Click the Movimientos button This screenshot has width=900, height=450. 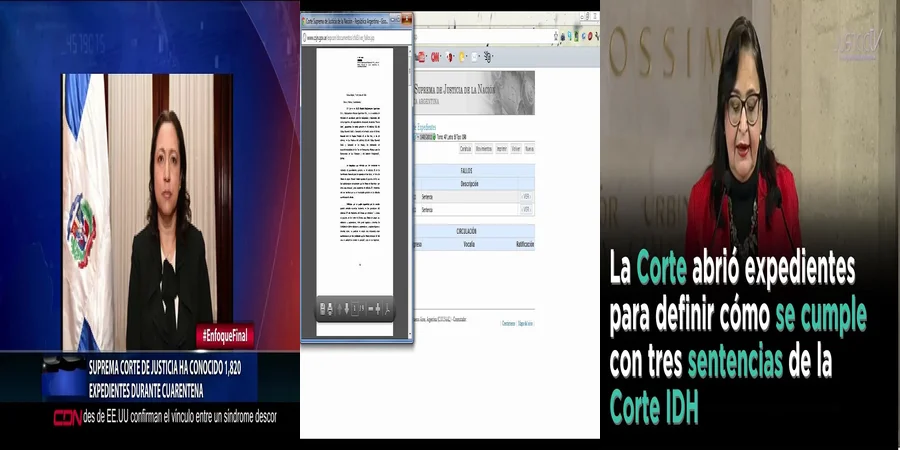coord(484,149)
